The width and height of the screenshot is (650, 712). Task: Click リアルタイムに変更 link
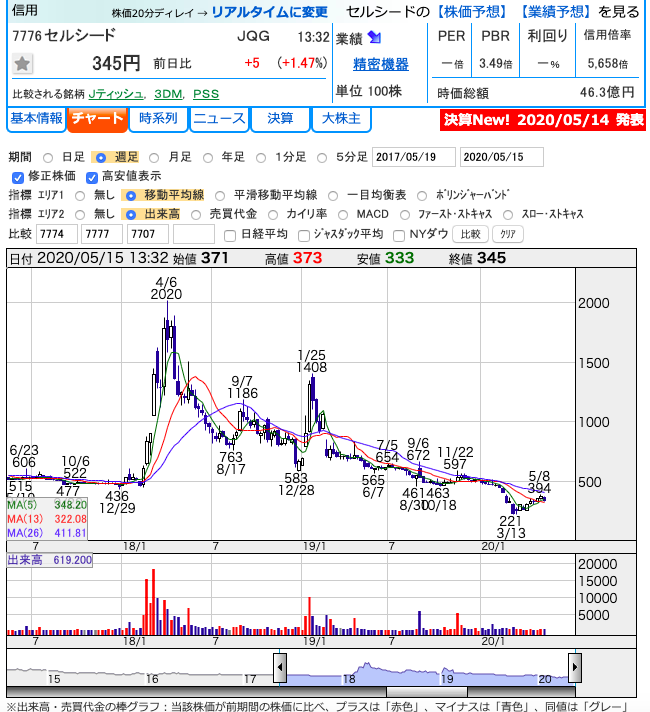coord(270,12)
